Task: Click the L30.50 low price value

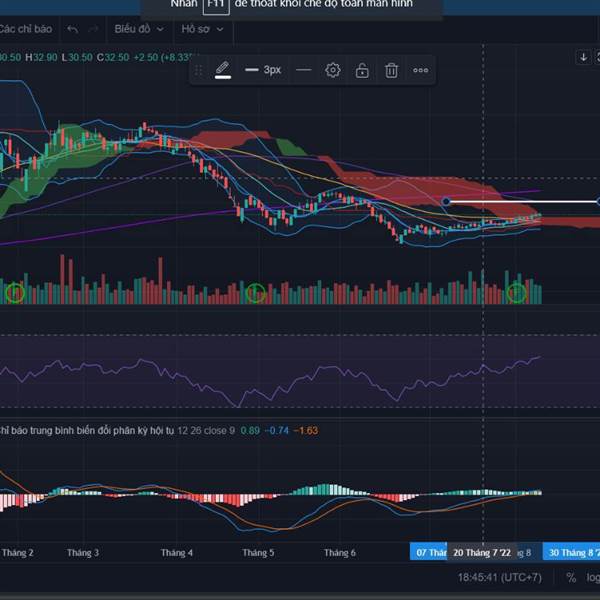Action: click(x=77, y=57)
